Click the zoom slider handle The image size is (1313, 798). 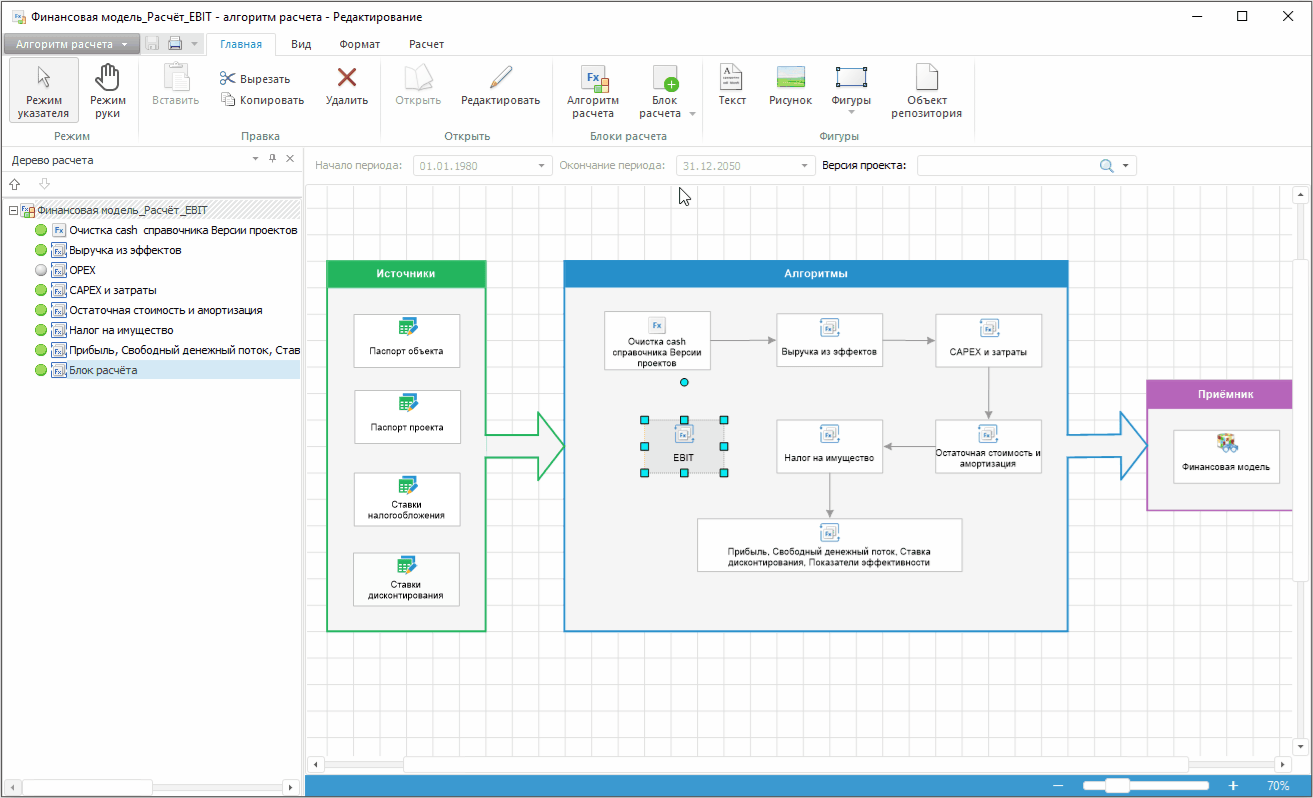point(1118,786)
